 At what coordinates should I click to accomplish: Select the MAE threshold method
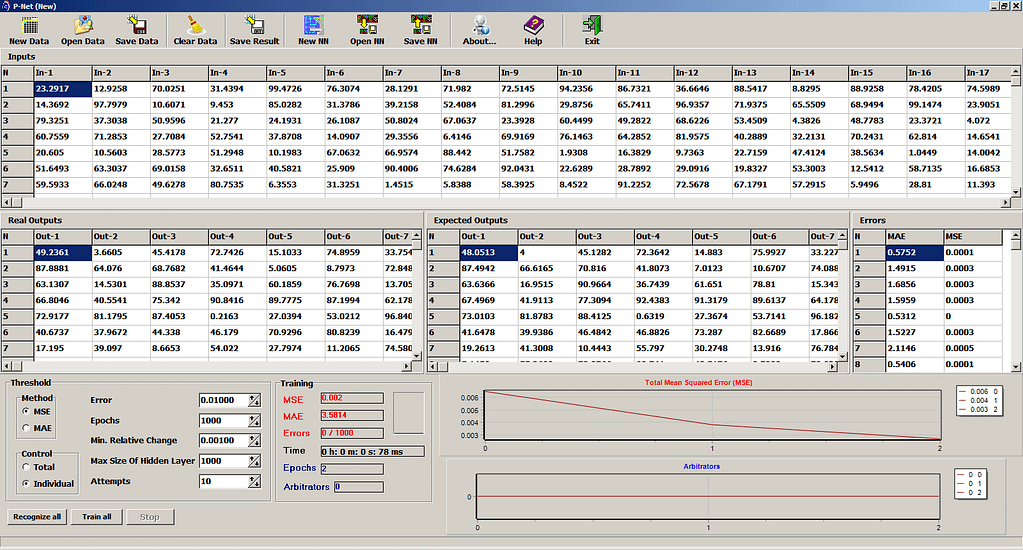(x=26, y=428)
